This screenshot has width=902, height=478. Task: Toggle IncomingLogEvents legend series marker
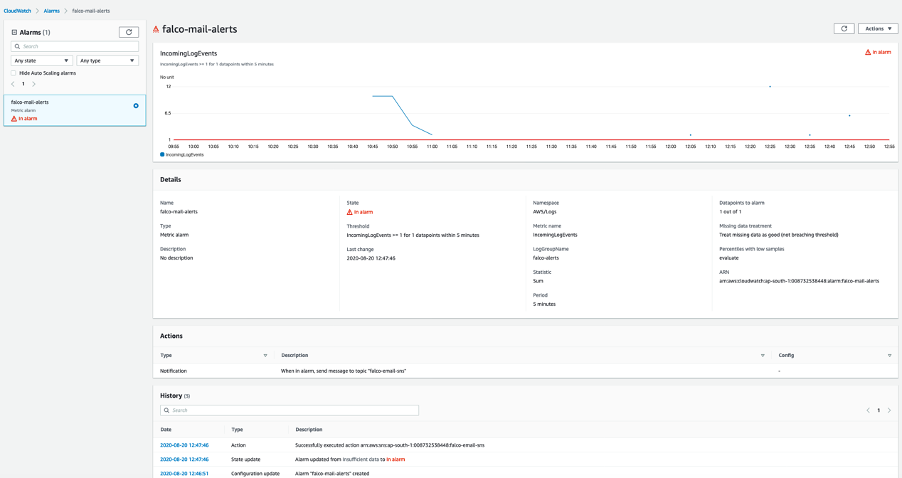162,155
